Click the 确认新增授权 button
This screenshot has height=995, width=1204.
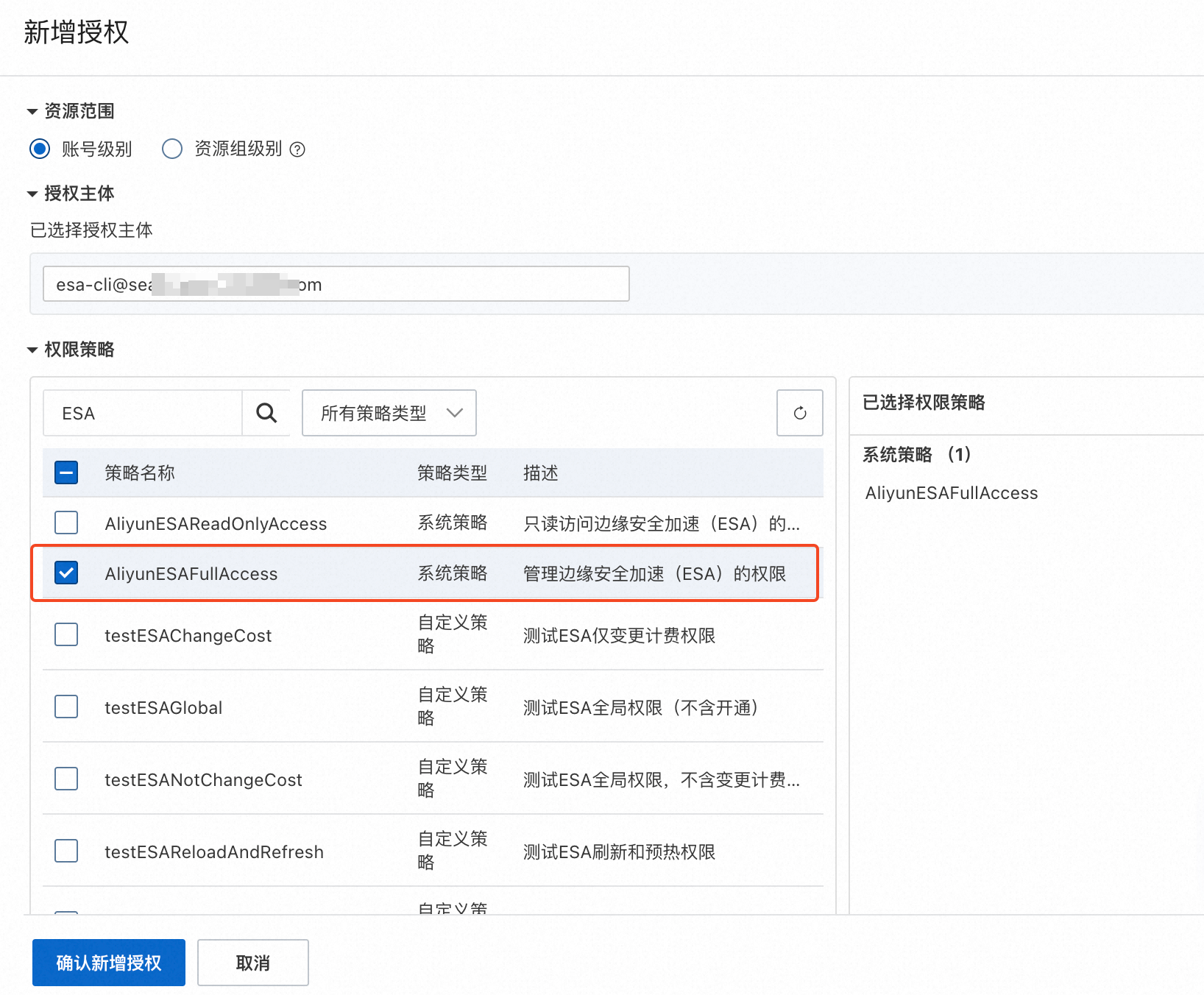109,963
